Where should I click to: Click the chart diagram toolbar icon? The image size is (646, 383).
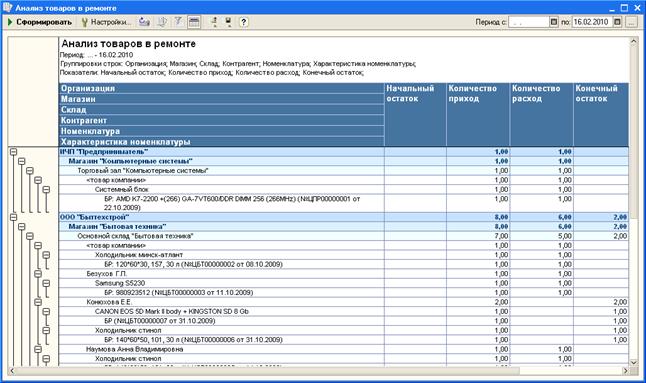tap(162, 22)
